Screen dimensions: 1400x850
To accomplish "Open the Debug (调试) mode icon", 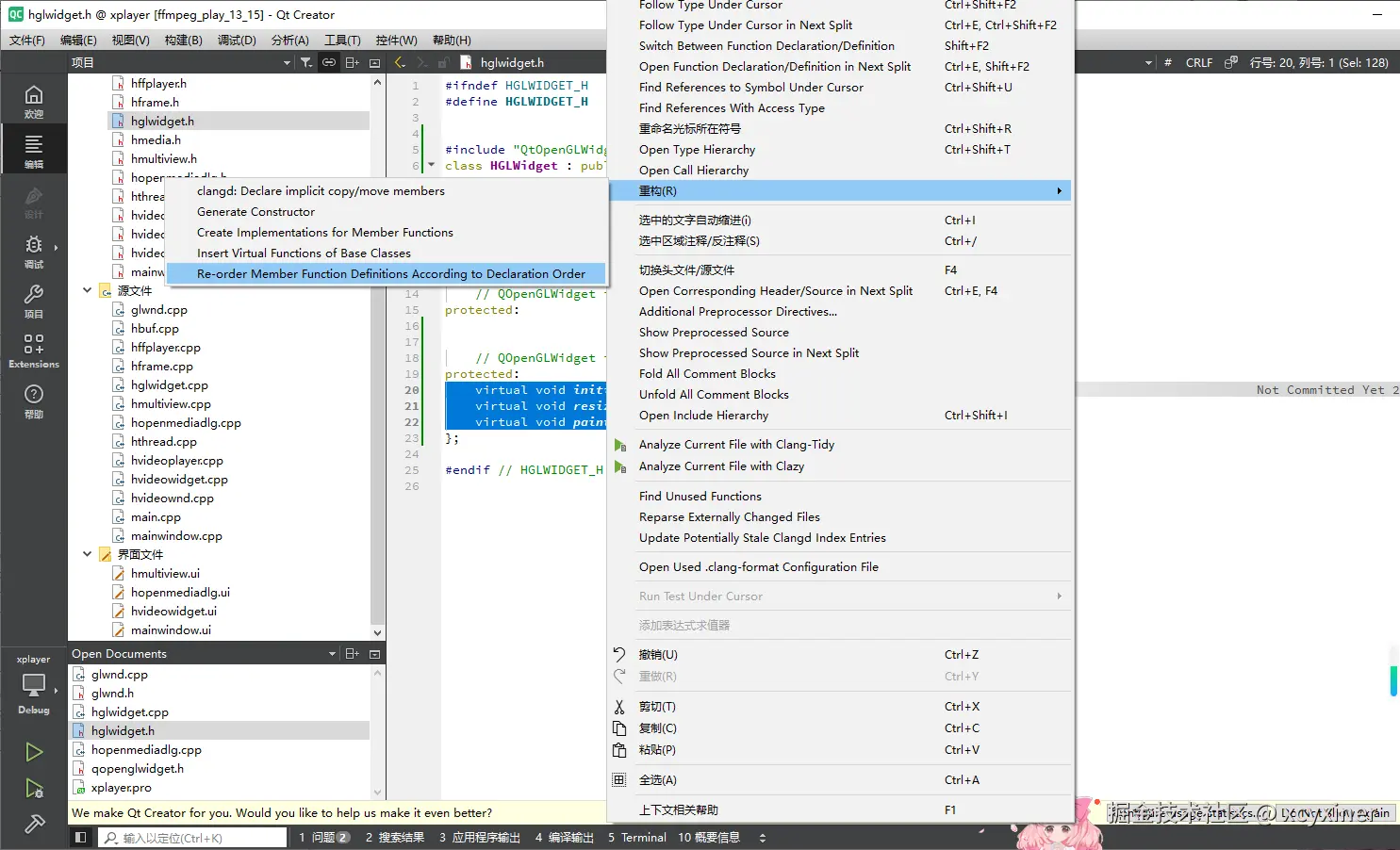I will 34,250.
